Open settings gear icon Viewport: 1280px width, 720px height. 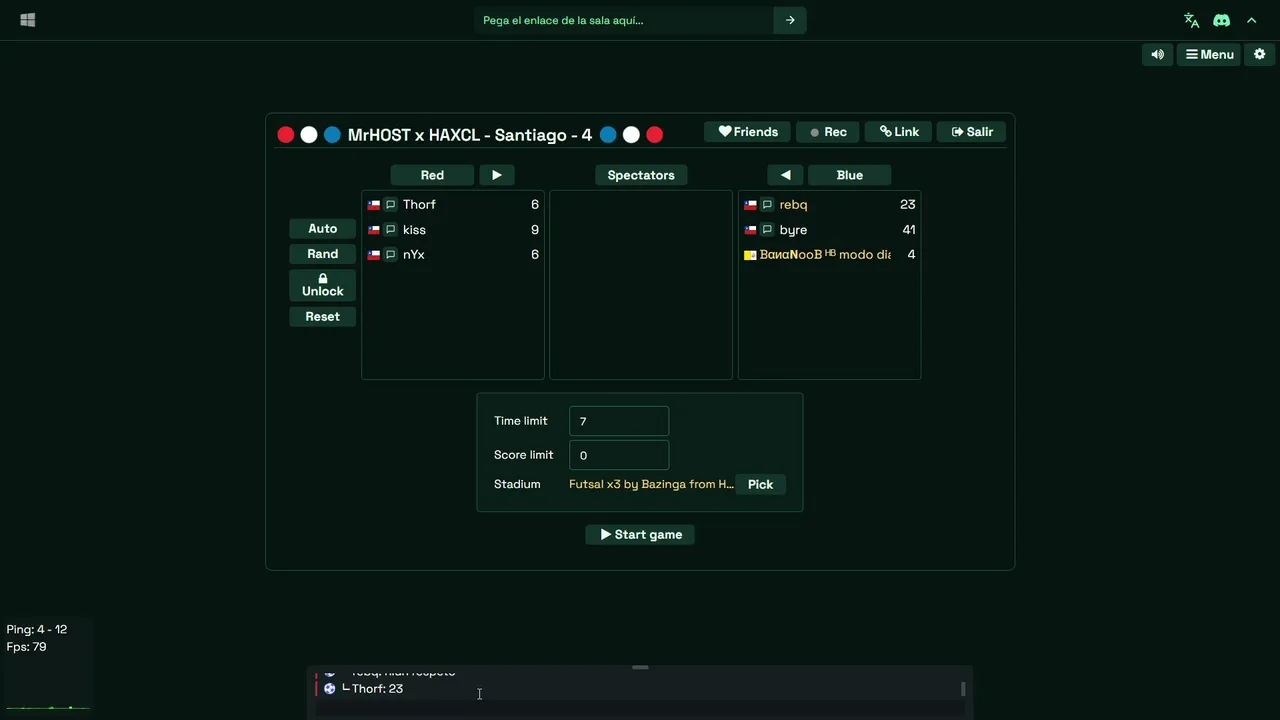1259,55
